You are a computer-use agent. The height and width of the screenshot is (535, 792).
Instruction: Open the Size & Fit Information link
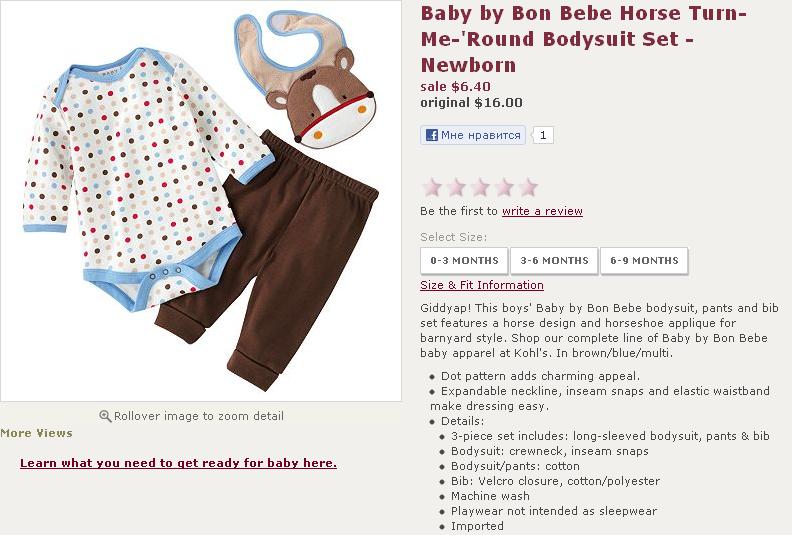point(482,285)
